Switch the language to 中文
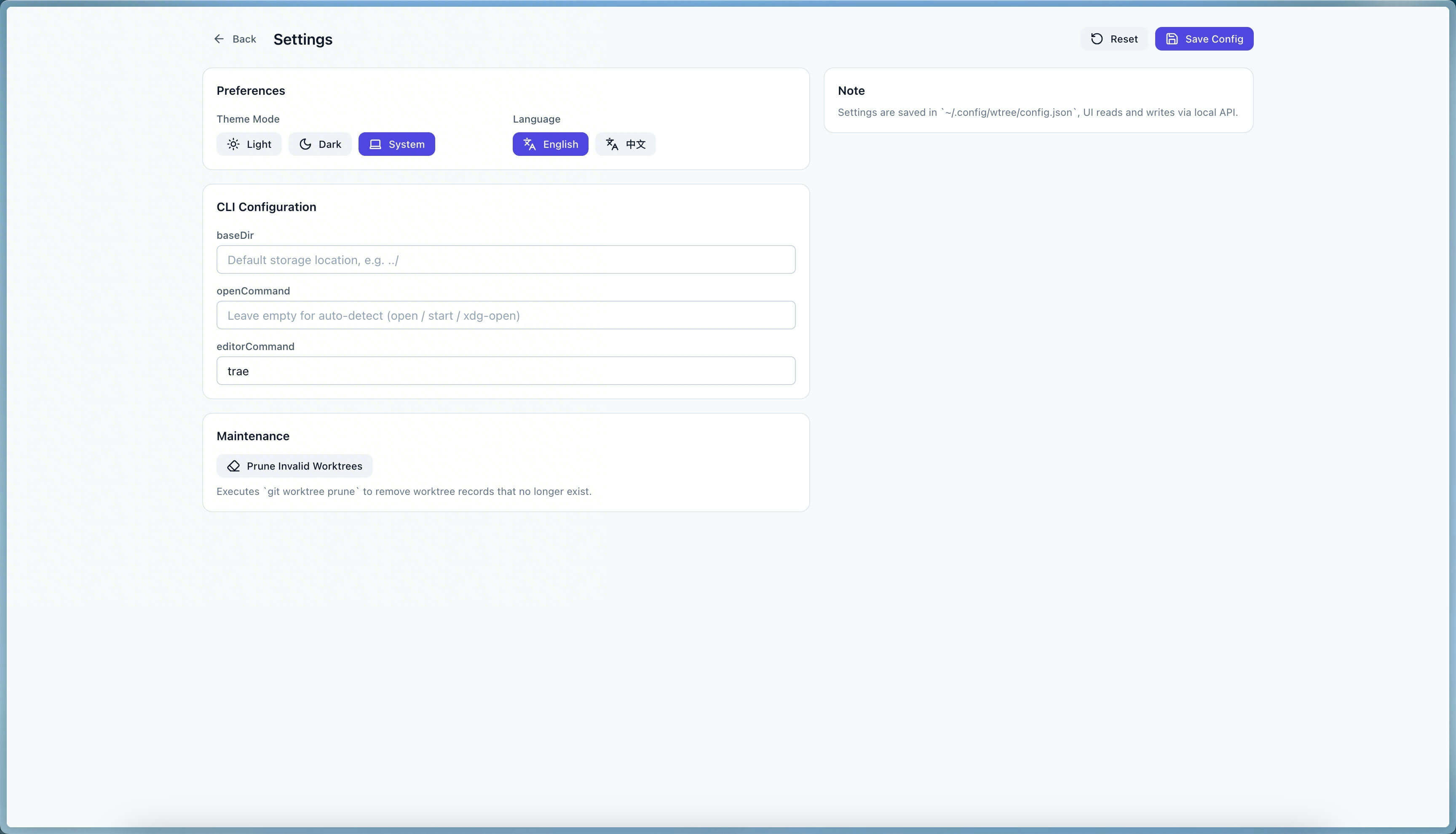 click(626, 144)
